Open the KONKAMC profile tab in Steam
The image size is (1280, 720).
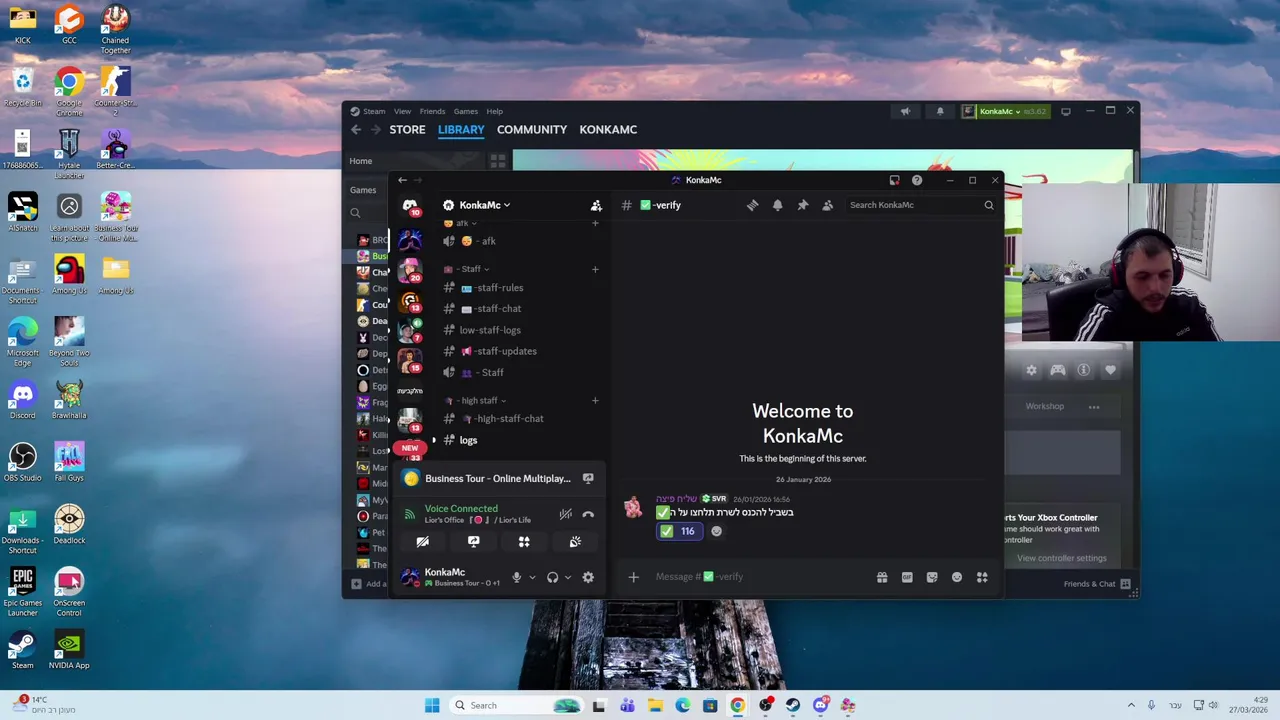(x=608, y=129)
